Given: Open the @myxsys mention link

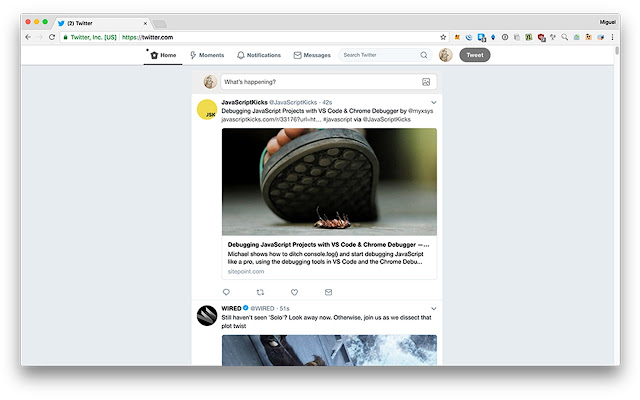Looking at the screenshot, I should pyautogui.click(x=420, y=111).
